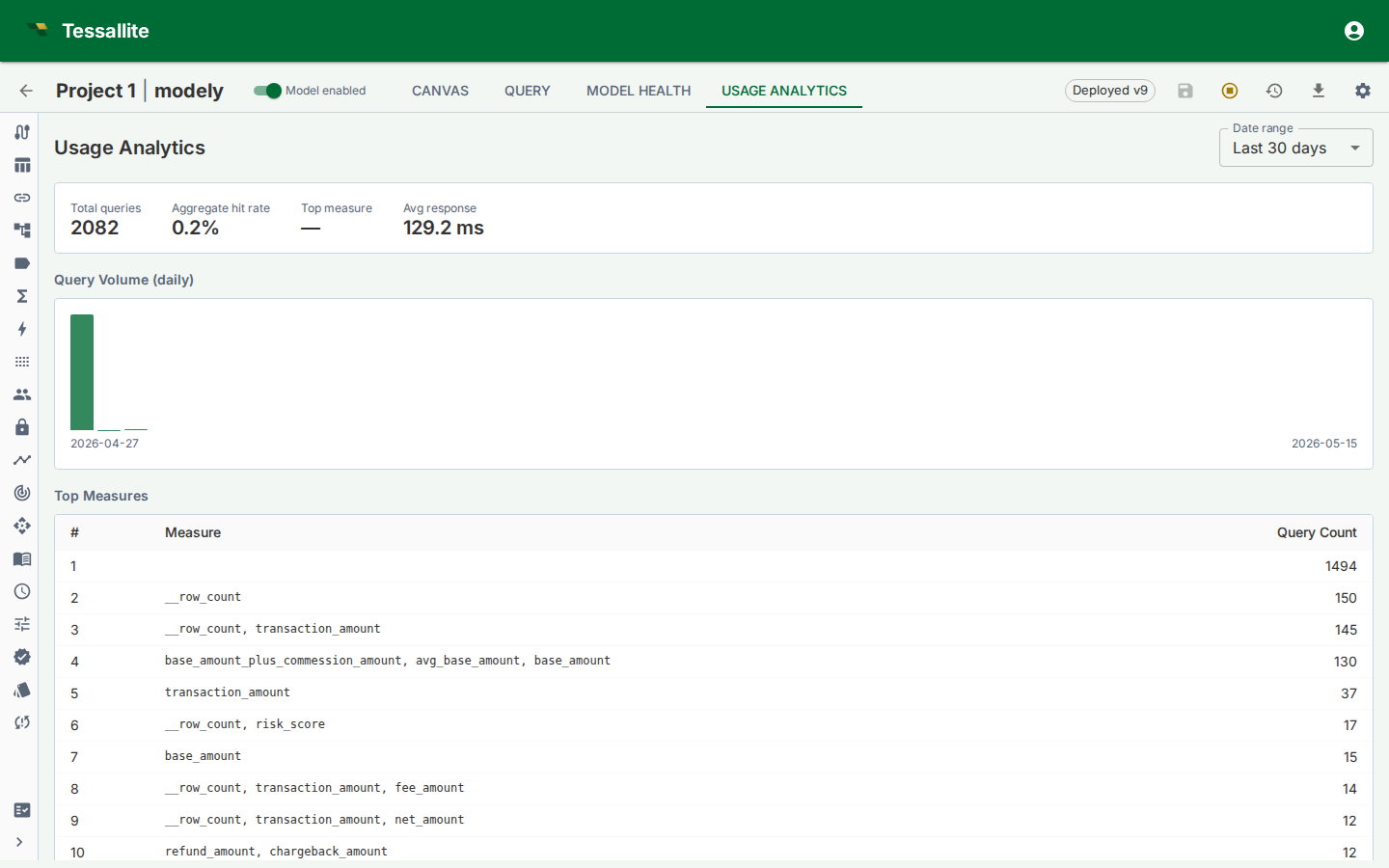Open the dotted grid icon in sidebar
1389x868 pixels.
click(22, 362)
